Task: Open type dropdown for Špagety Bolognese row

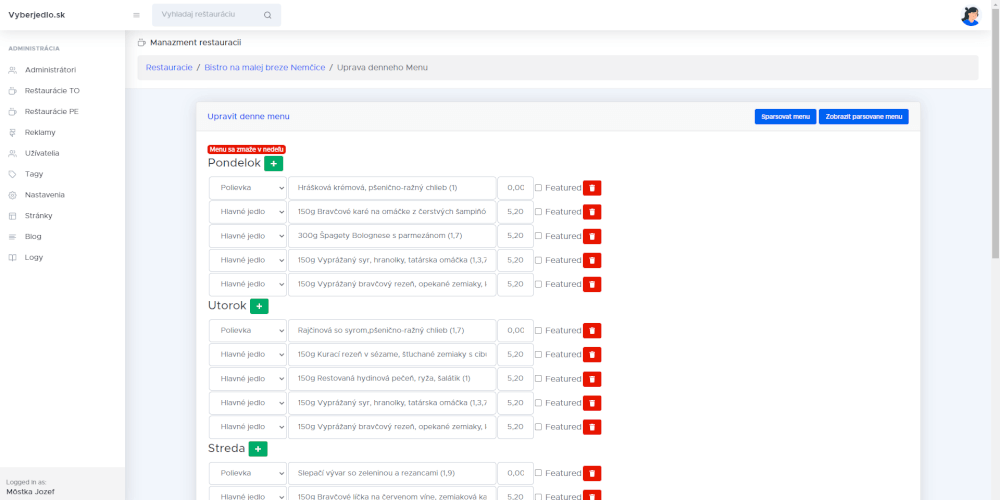Action: 247,236
